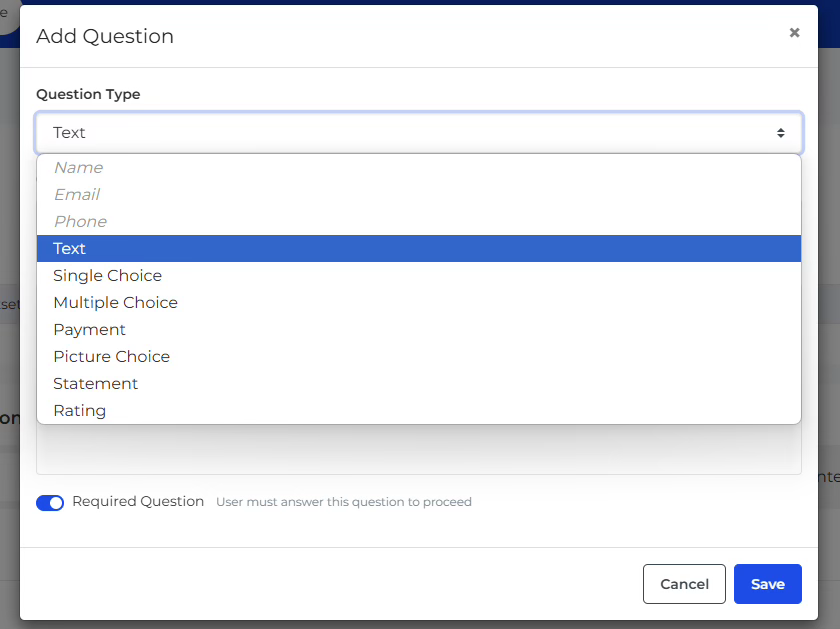Viewport: 840px width, 629px height.
Task: Click the Required Question label text
Action: [138, 501]
